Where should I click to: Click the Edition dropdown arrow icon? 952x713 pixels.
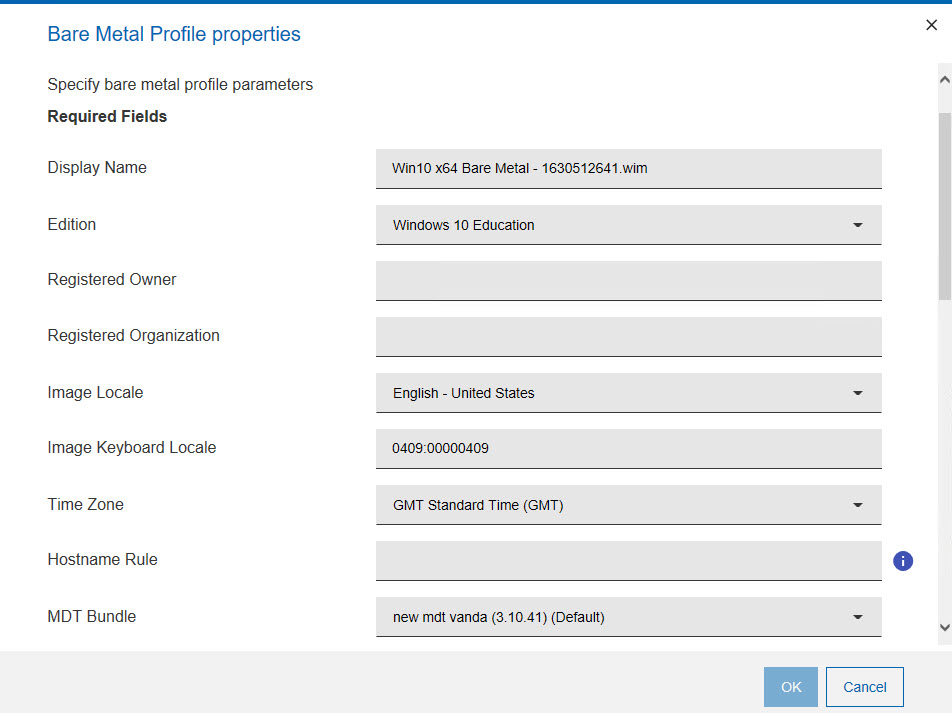(857, 225)
